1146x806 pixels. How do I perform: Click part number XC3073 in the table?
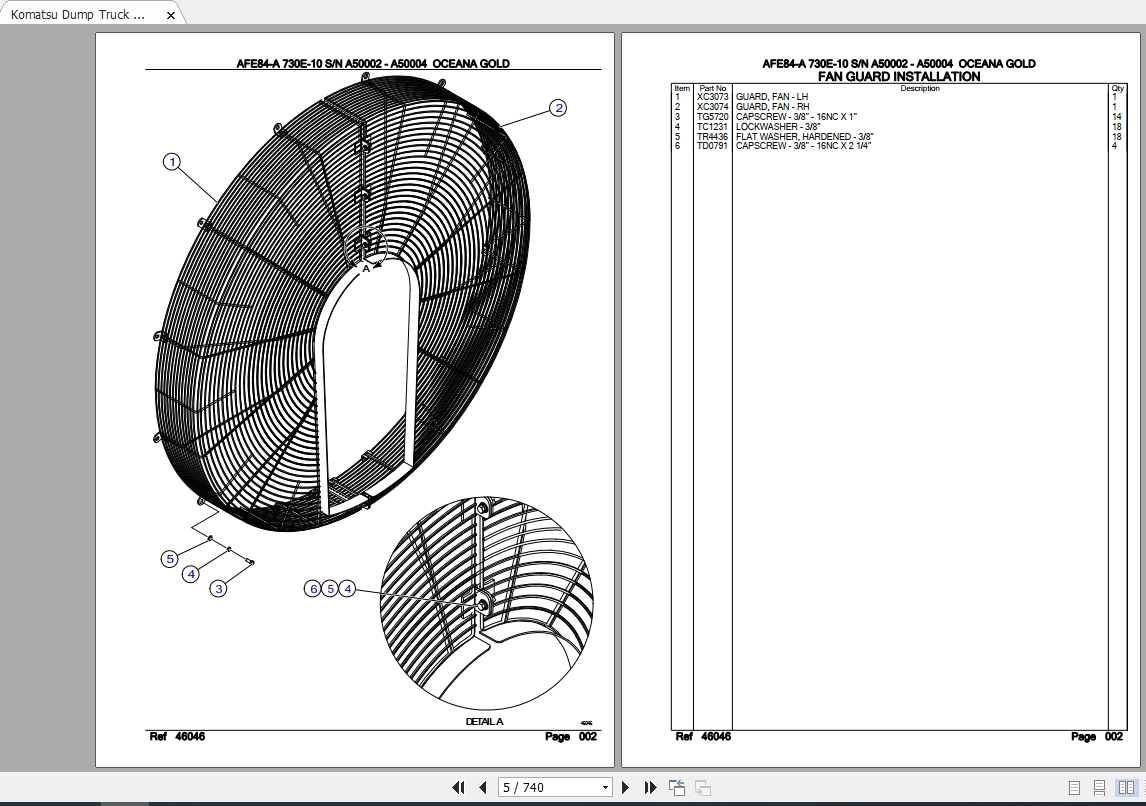(713, 96)
